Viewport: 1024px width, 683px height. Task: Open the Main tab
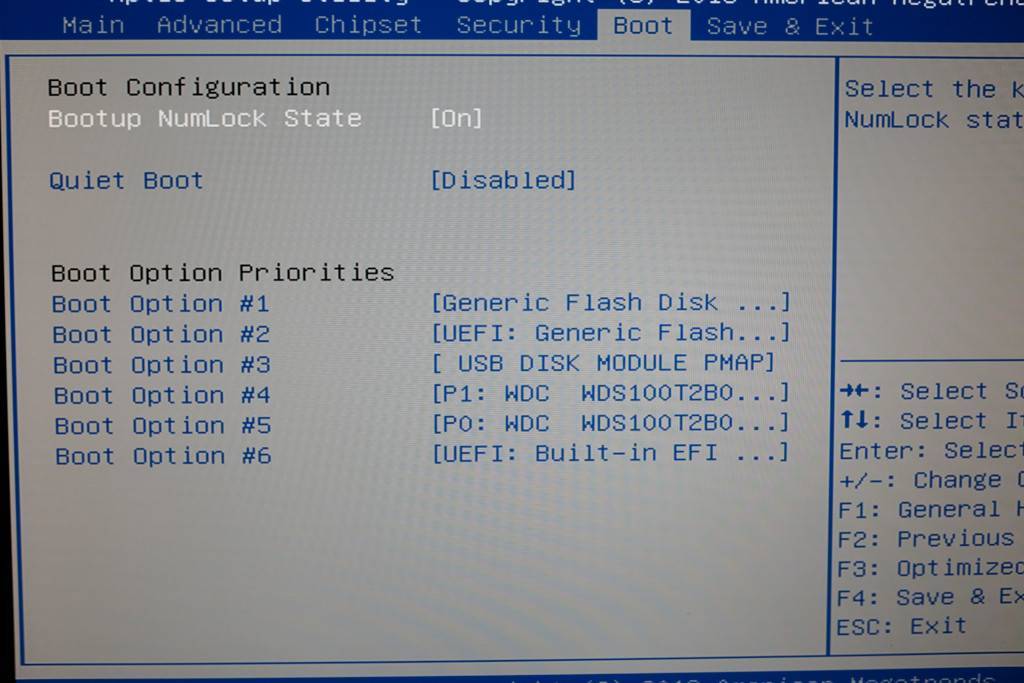pyautogui.click(x=93, y=25)
